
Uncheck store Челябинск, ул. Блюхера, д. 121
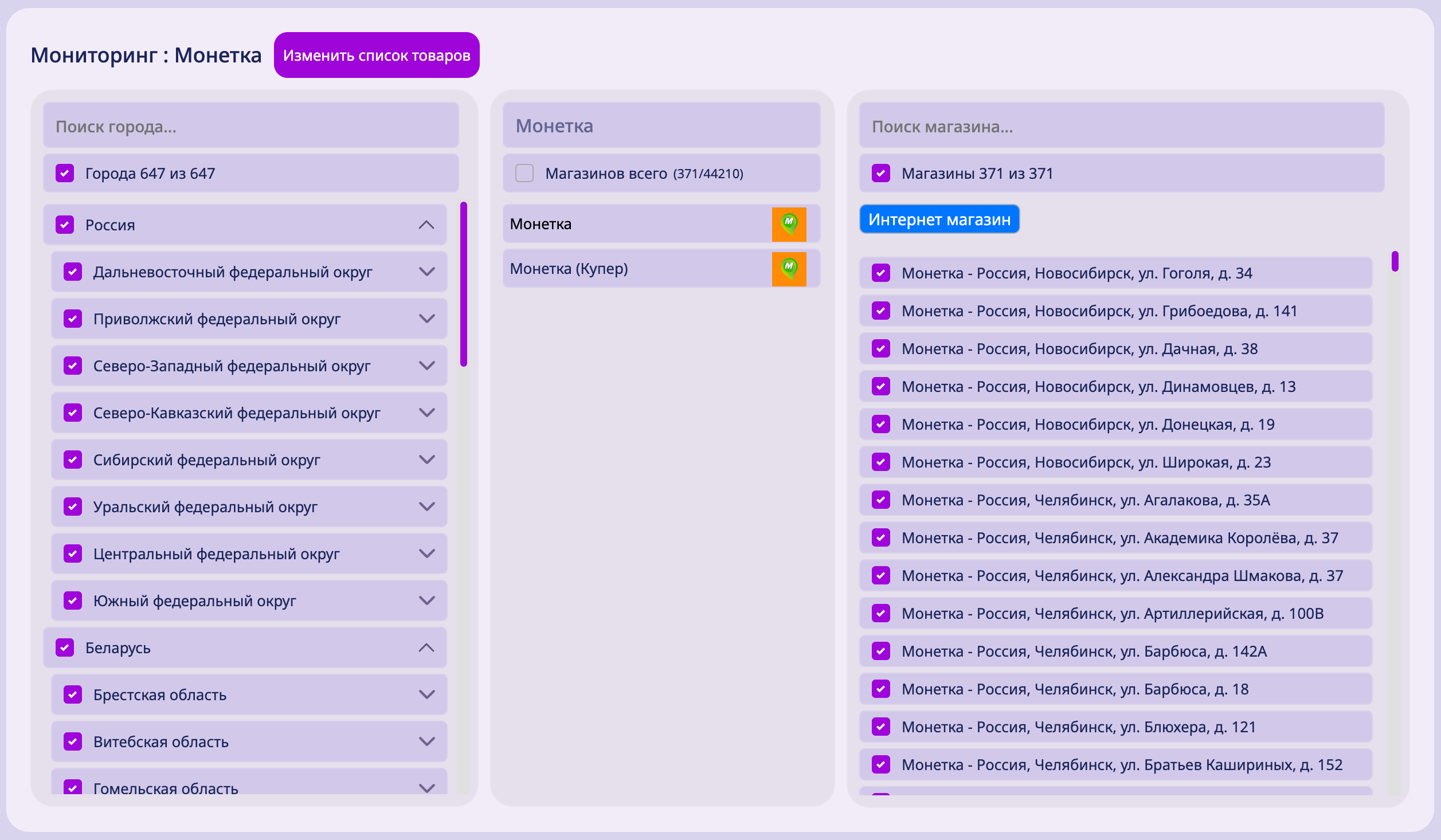pyautogui.click(x=881, y=727)
